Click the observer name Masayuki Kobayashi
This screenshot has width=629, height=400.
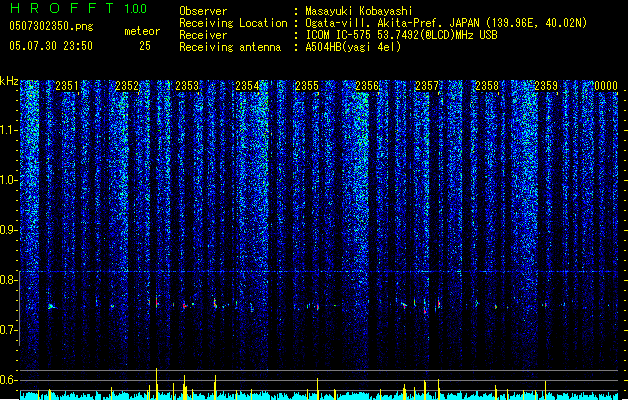(x=359, y=11)
